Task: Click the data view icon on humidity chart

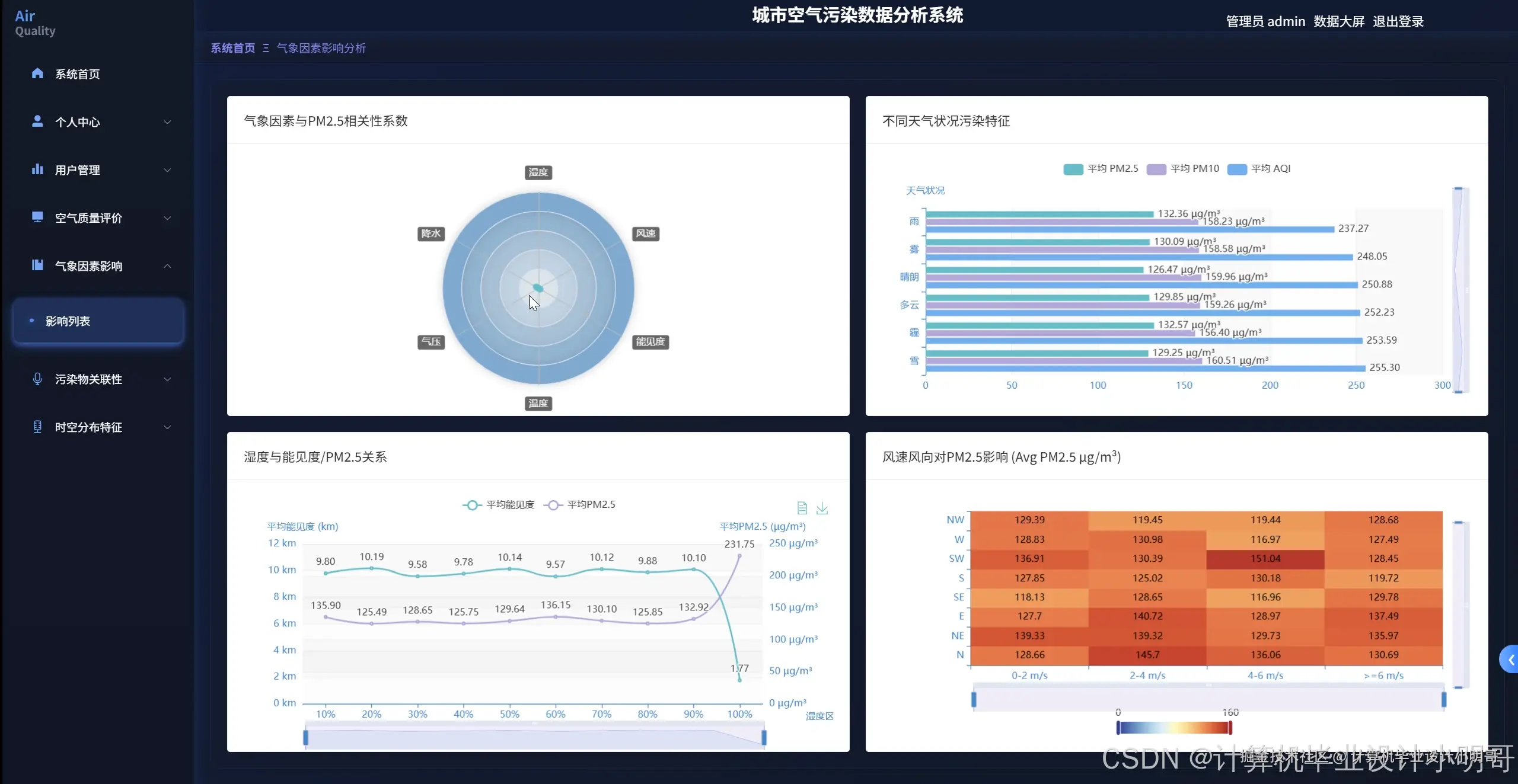Action: tap(802, 508)
